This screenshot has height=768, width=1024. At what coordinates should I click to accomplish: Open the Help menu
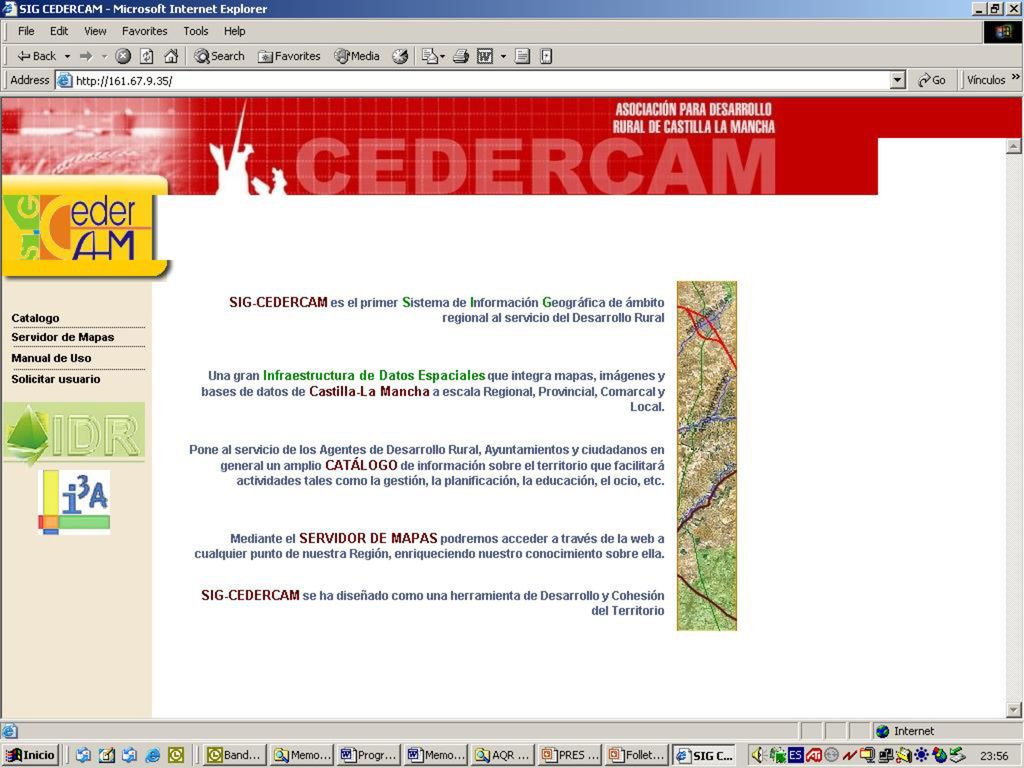click(234, 31)
